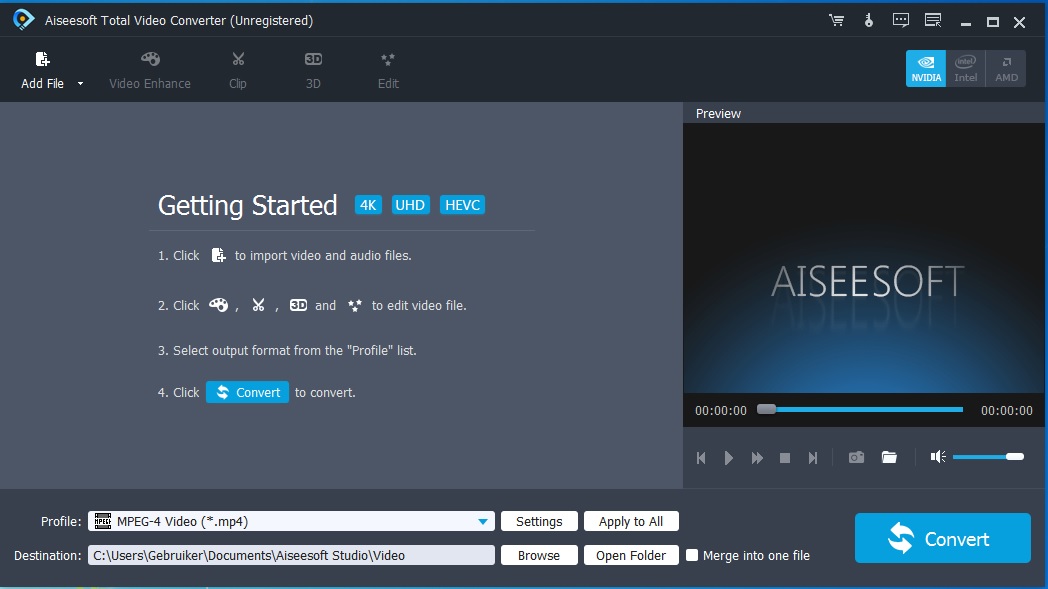Screen dimensions: 1048x589
Task: Click the Aiseesoft preview thumbnail
Action: [x=864, y=258]
